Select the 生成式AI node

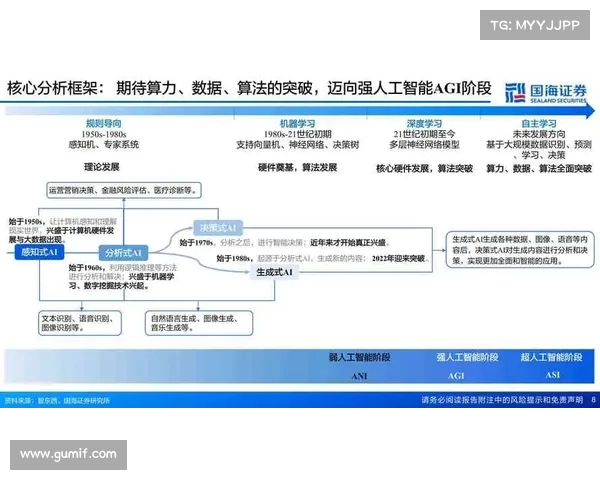[274, 272]
